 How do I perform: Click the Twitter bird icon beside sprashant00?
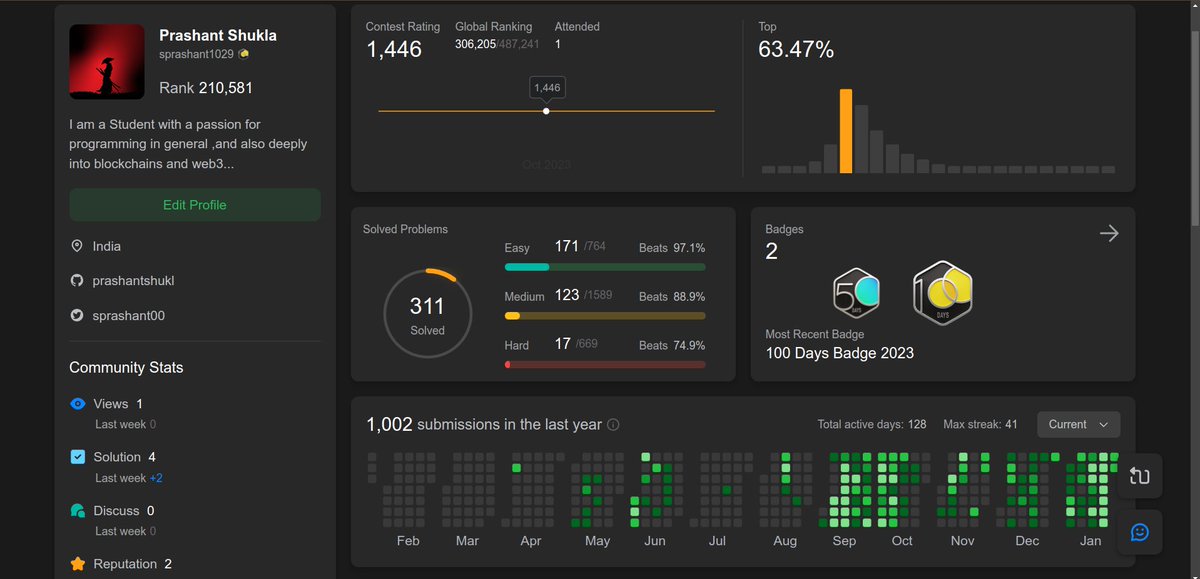77,316
